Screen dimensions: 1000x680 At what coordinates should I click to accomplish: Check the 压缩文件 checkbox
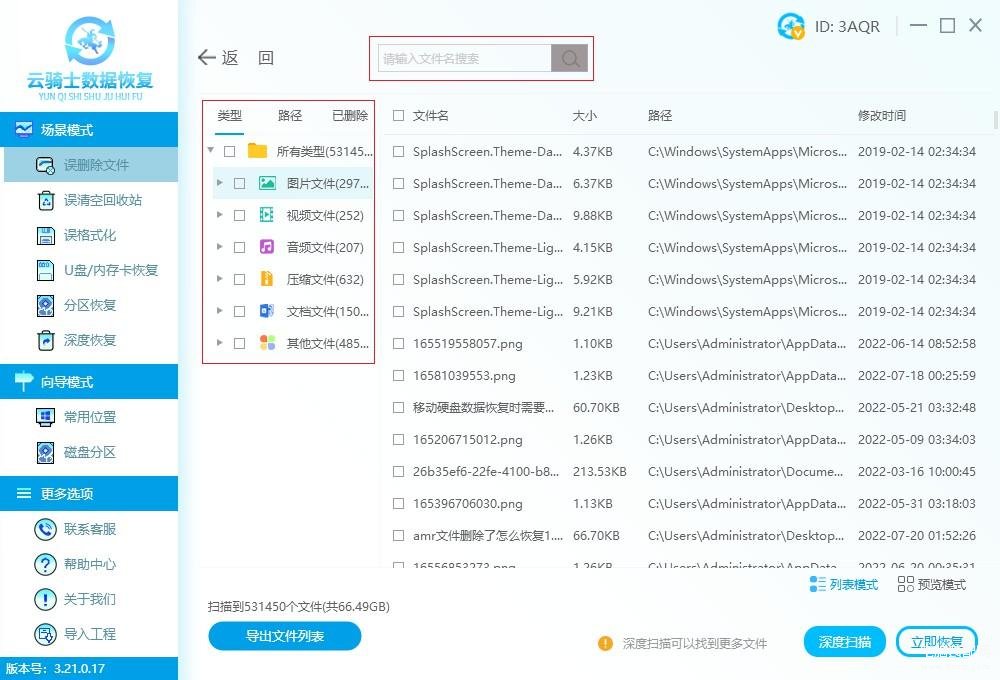[x=239, y=279]
